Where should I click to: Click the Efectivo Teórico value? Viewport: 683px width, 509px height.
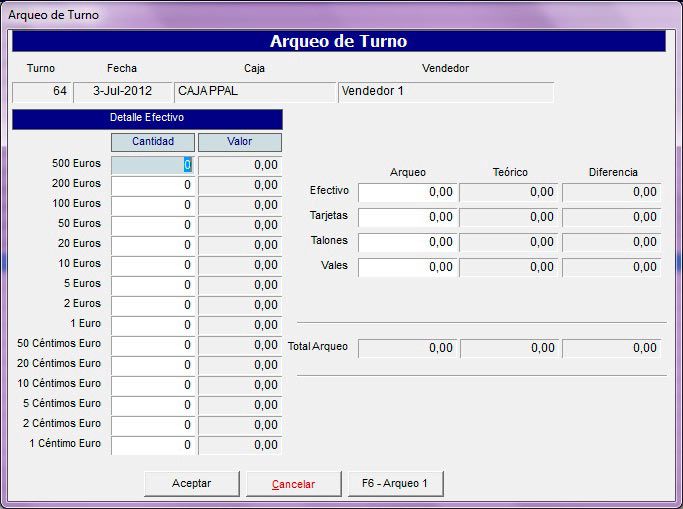click(509, 192)
